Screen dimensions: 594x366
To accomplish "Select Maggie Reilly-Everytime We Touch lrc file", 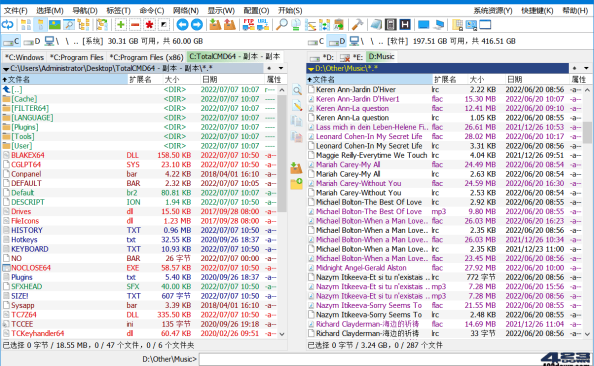I will click(x=444, y=155).
